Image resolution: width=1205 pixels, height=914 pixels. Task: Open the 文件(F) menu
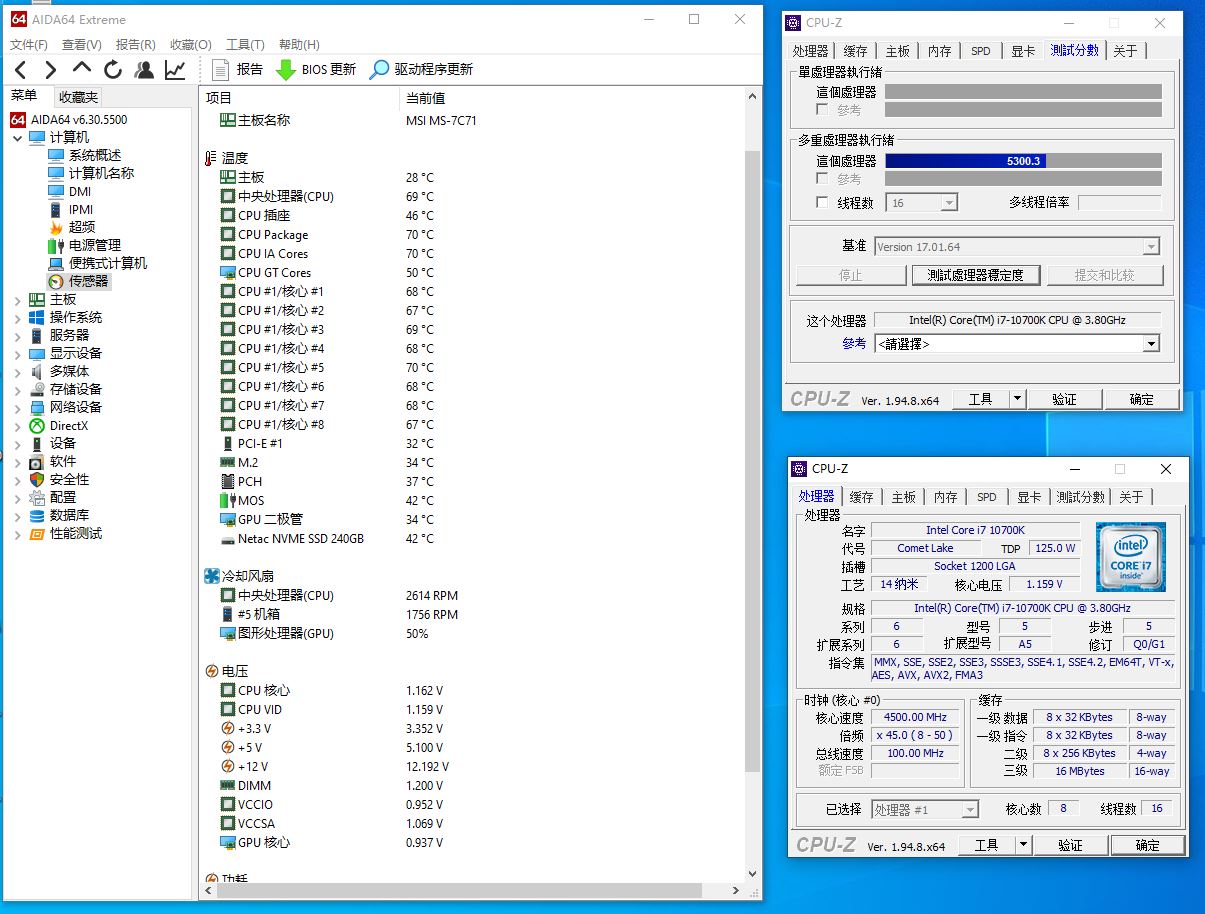[29, 44]
